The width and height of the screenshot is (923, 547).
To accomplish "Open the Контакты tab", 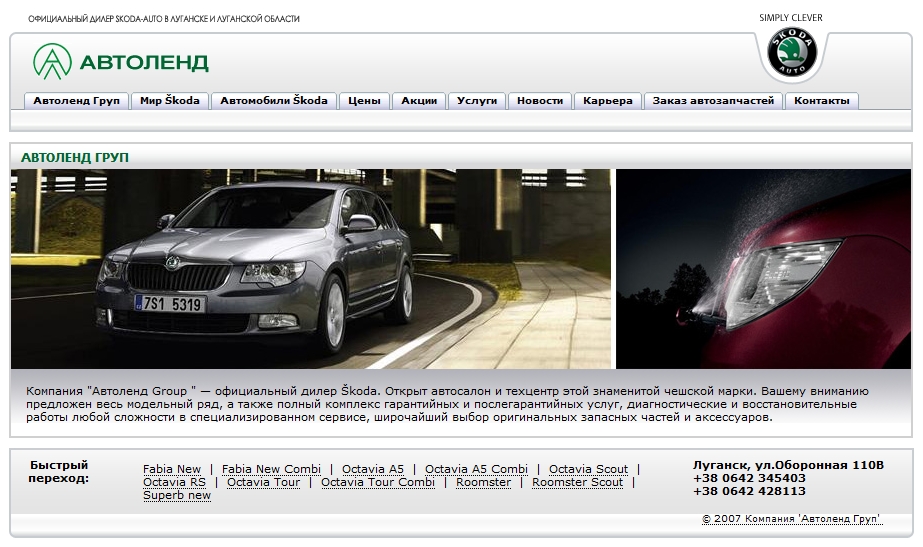I will coord(821,101).
